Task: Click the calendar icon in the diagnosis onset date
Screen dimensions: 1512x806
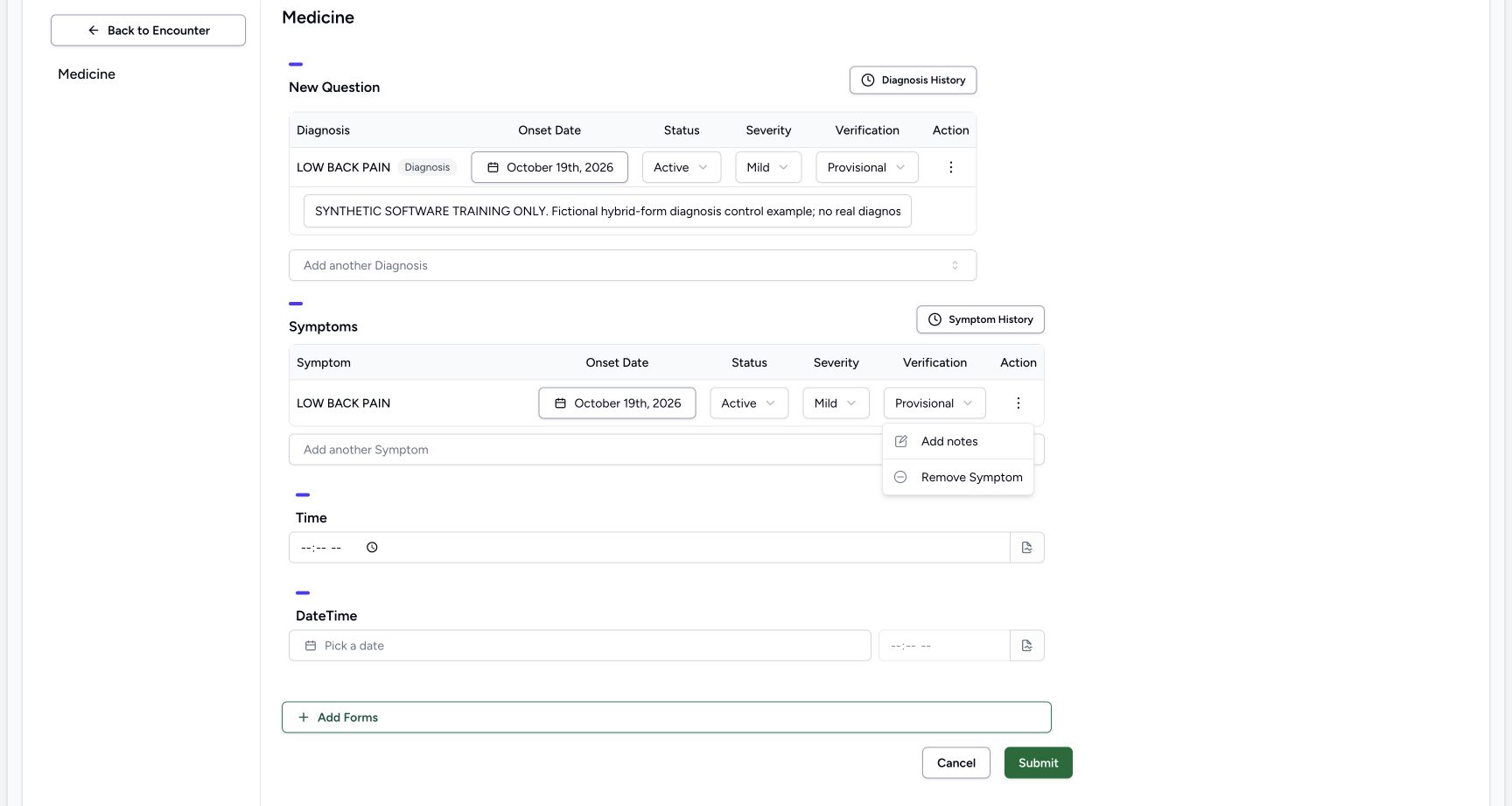Action: tap(493, 168)
